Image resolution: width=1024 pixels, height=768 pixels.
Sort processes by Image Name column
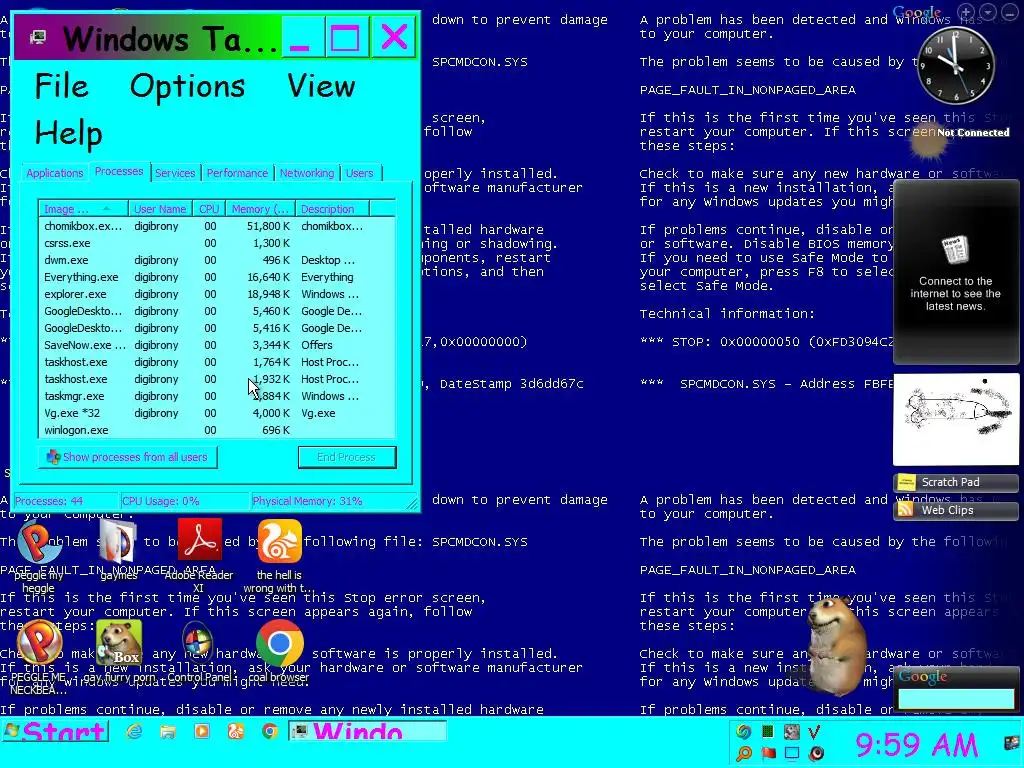pos(83,209)
